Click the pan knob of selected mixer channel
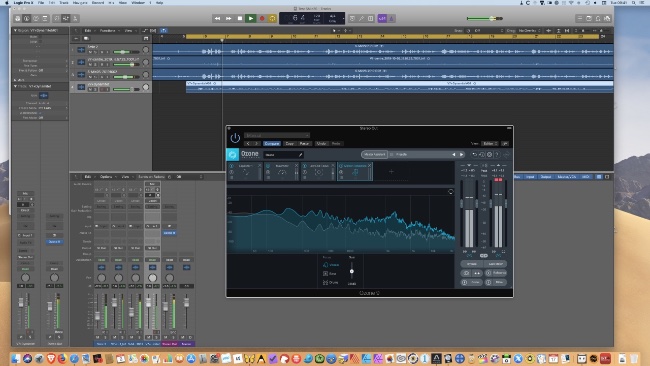Viewport: 650px width, 366px height. (x=152, y=278)
